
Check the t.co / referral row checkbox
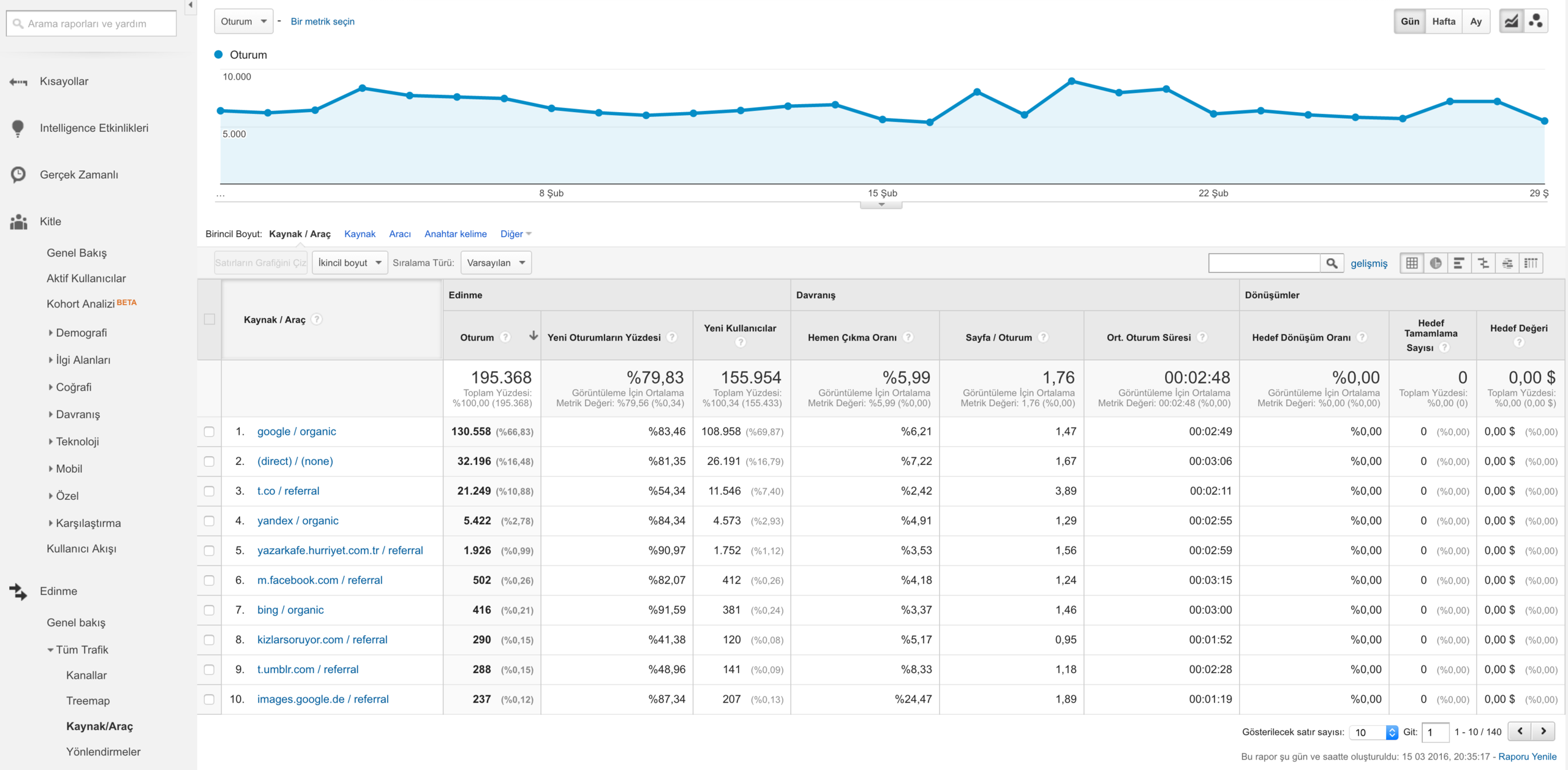[209, 491]
